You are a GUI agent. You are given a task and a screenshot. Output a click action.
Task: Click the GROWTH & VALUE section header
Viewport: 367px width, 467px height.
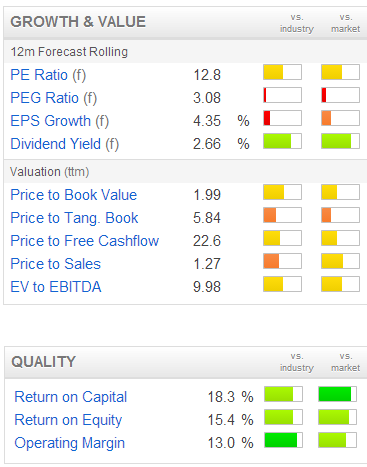pyautogui.click(x=78, y=22)
